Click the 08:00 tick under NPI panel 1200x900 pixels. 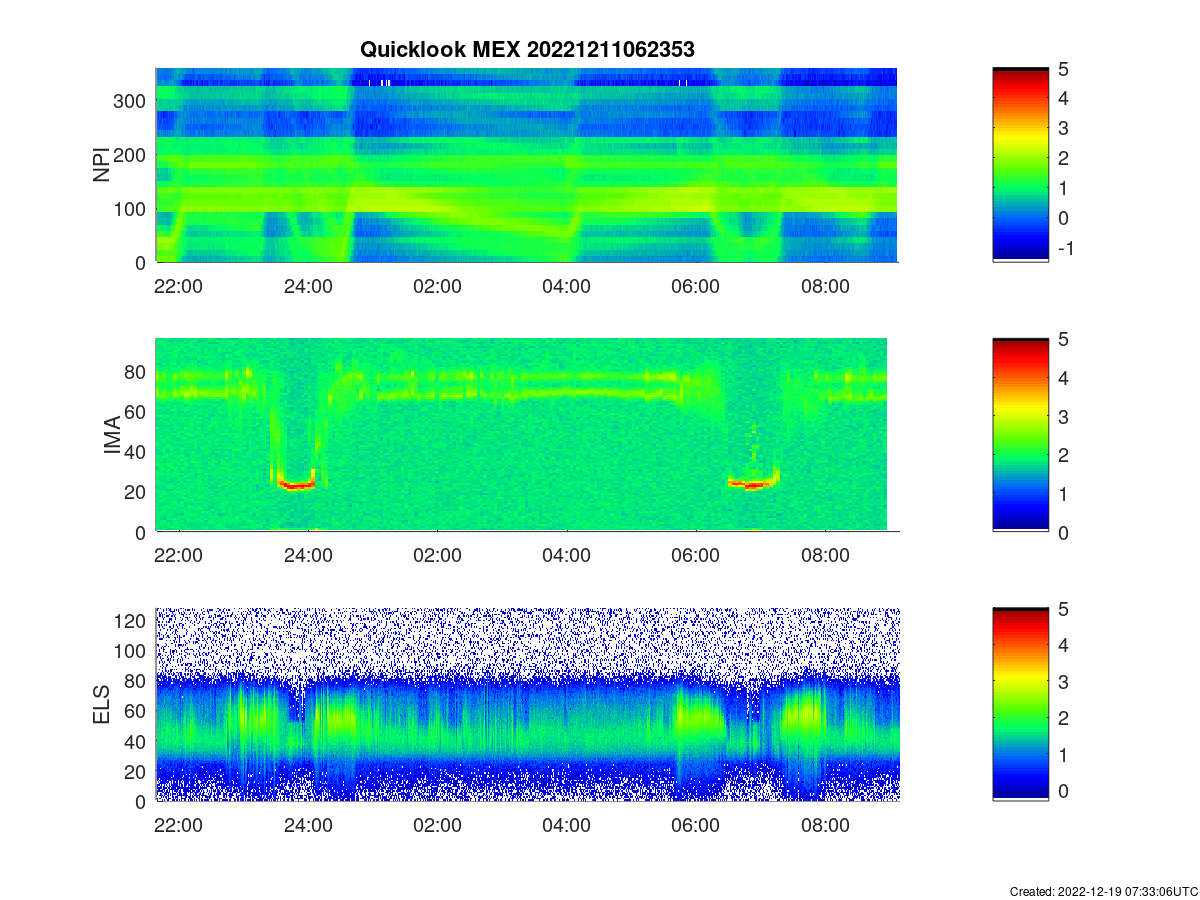(825, 286)
